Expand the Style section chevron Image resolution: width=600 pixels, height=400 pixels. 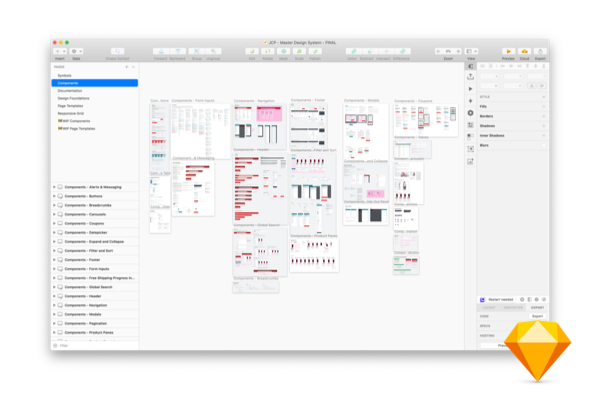543,97
